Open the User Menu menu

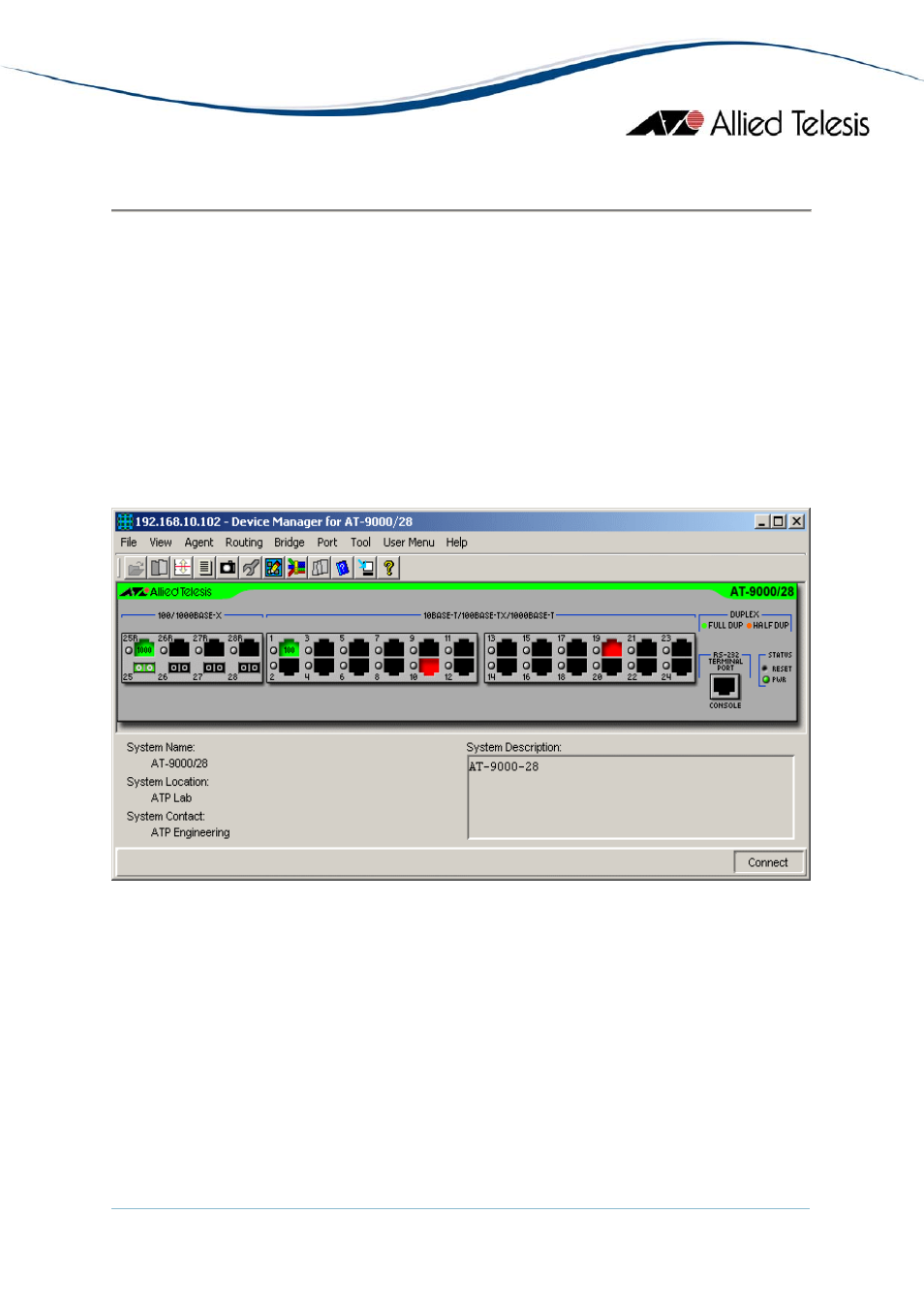(x=409, y=543)
